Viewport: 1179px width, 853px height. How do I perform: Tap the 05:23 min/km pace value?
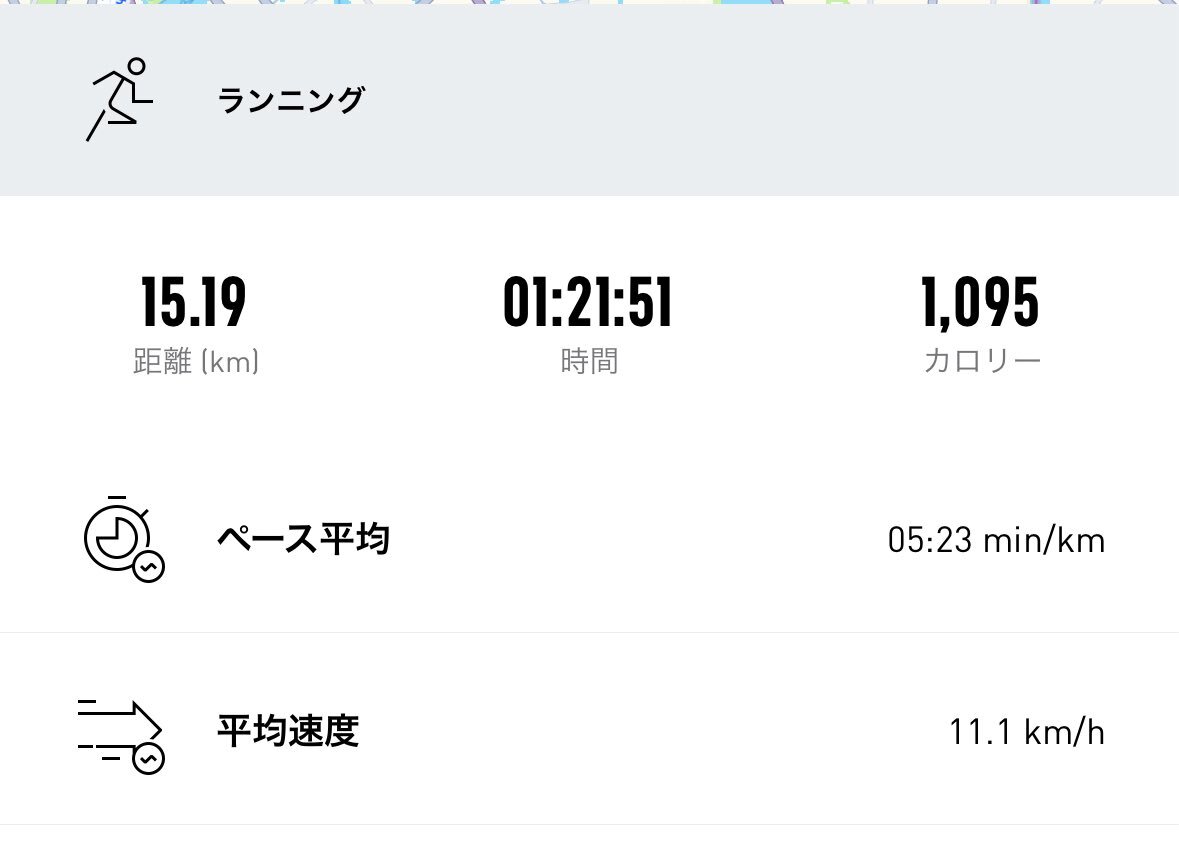coord(996,540)
